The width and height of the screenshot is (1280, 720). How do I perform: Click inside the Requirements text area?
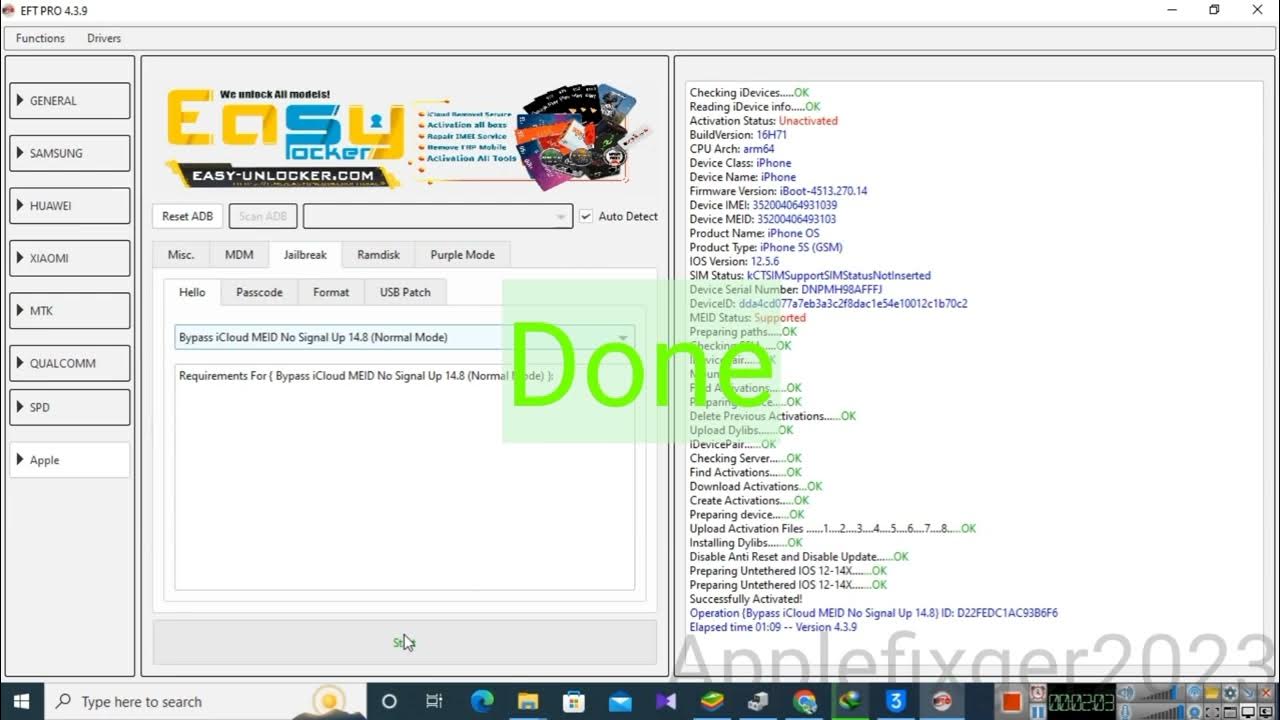pyautogui.click(x=404, y=476)
